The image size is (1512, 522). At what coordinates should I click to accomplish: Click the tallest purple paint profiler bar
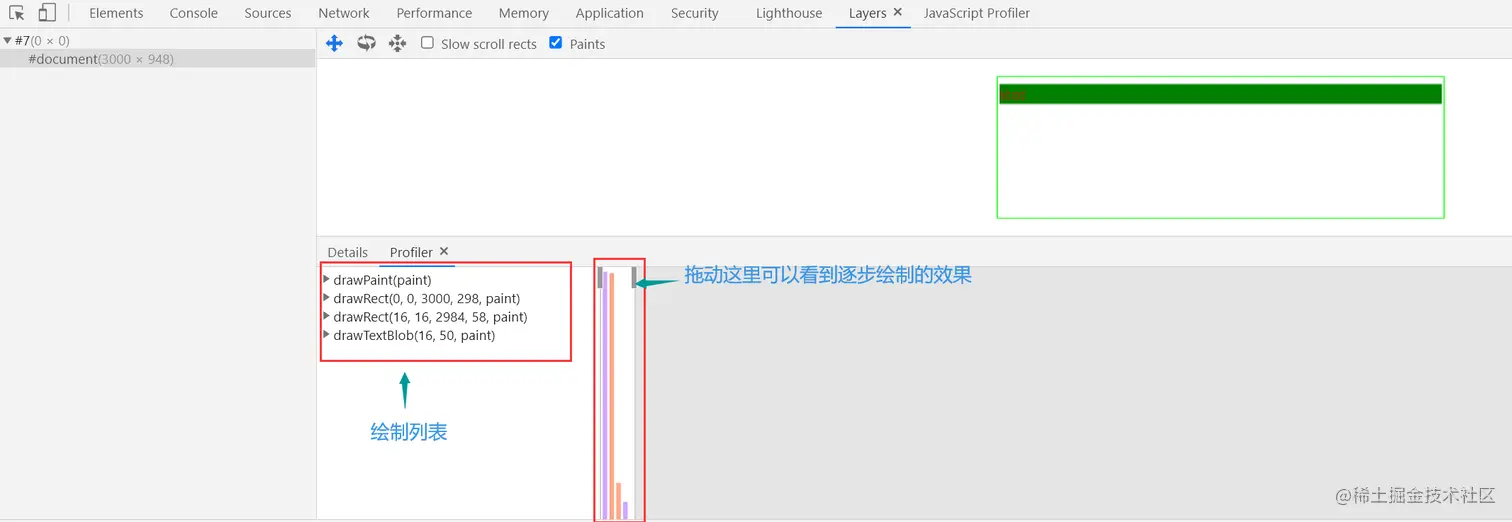point(605,395)
